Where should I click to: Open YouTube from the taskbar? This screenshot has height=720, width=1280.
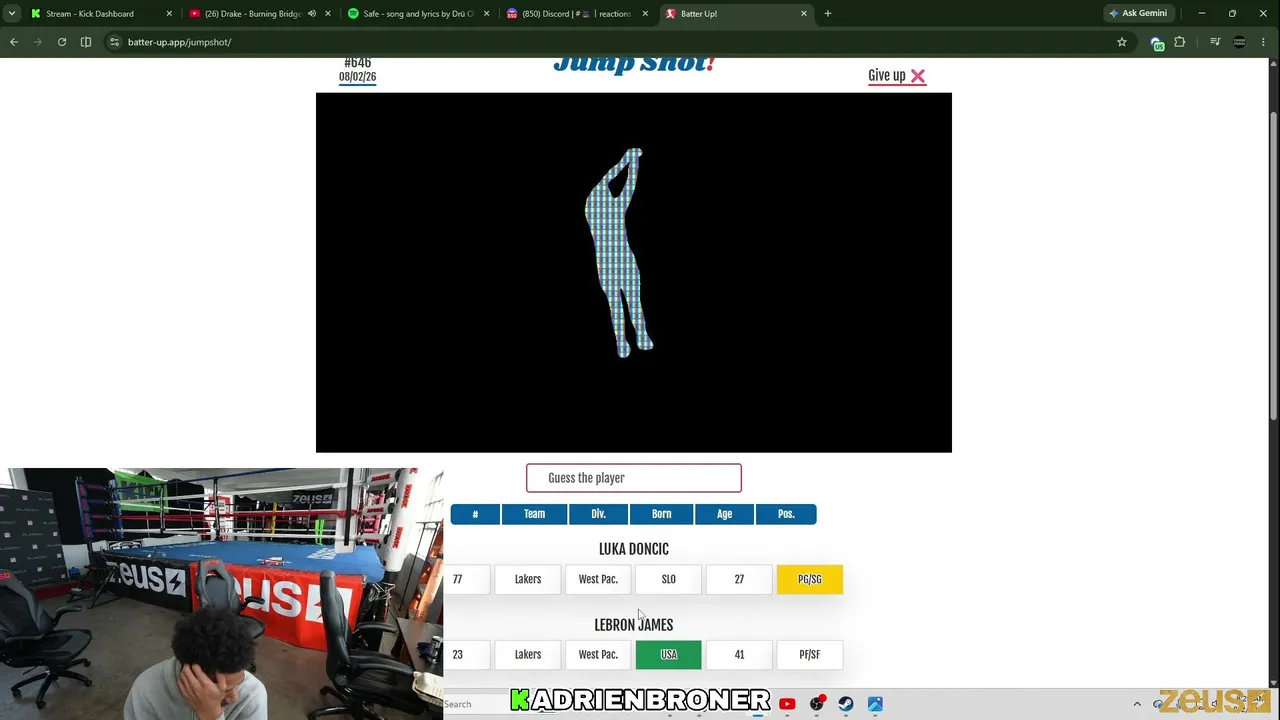click(x=787, y=704)
